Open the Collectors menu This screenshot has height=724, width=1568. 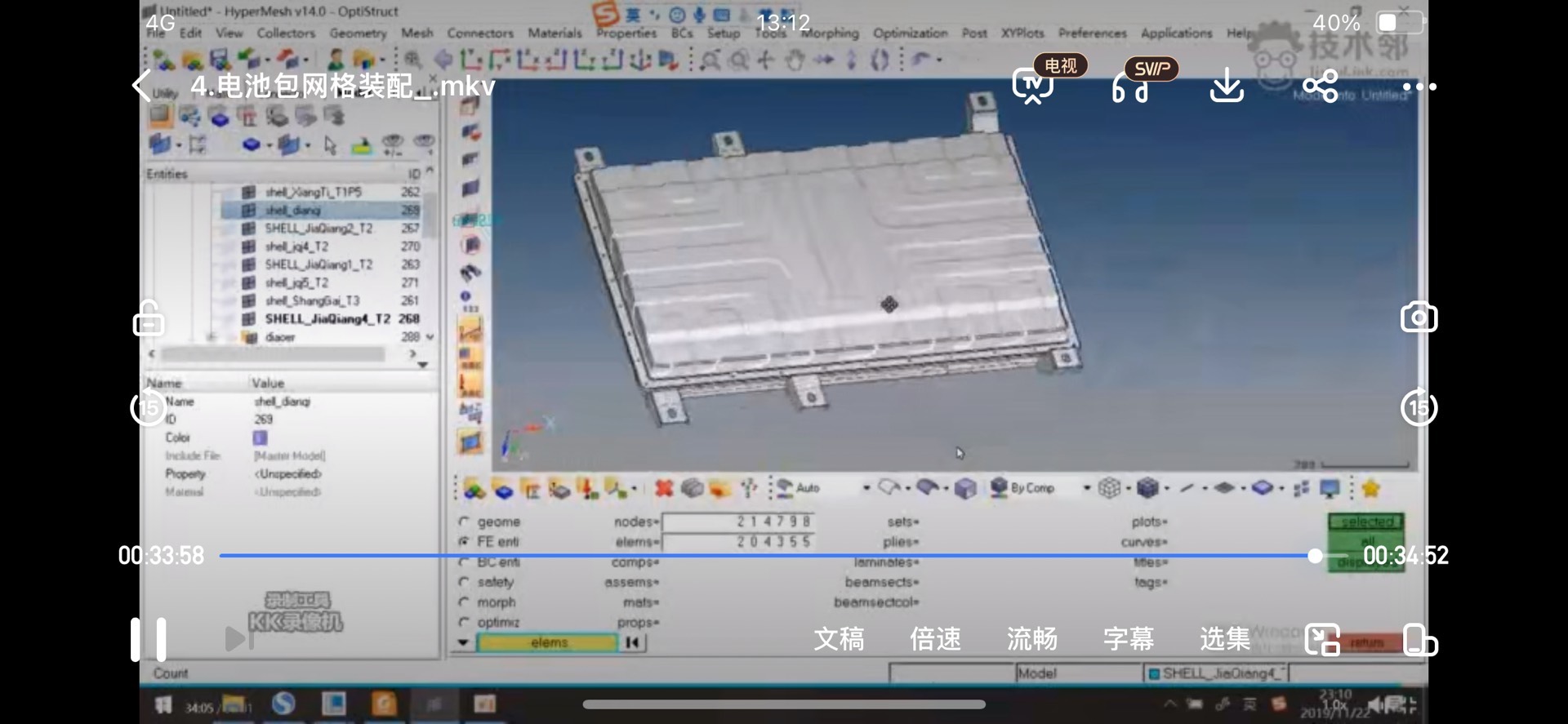point(286,33)
